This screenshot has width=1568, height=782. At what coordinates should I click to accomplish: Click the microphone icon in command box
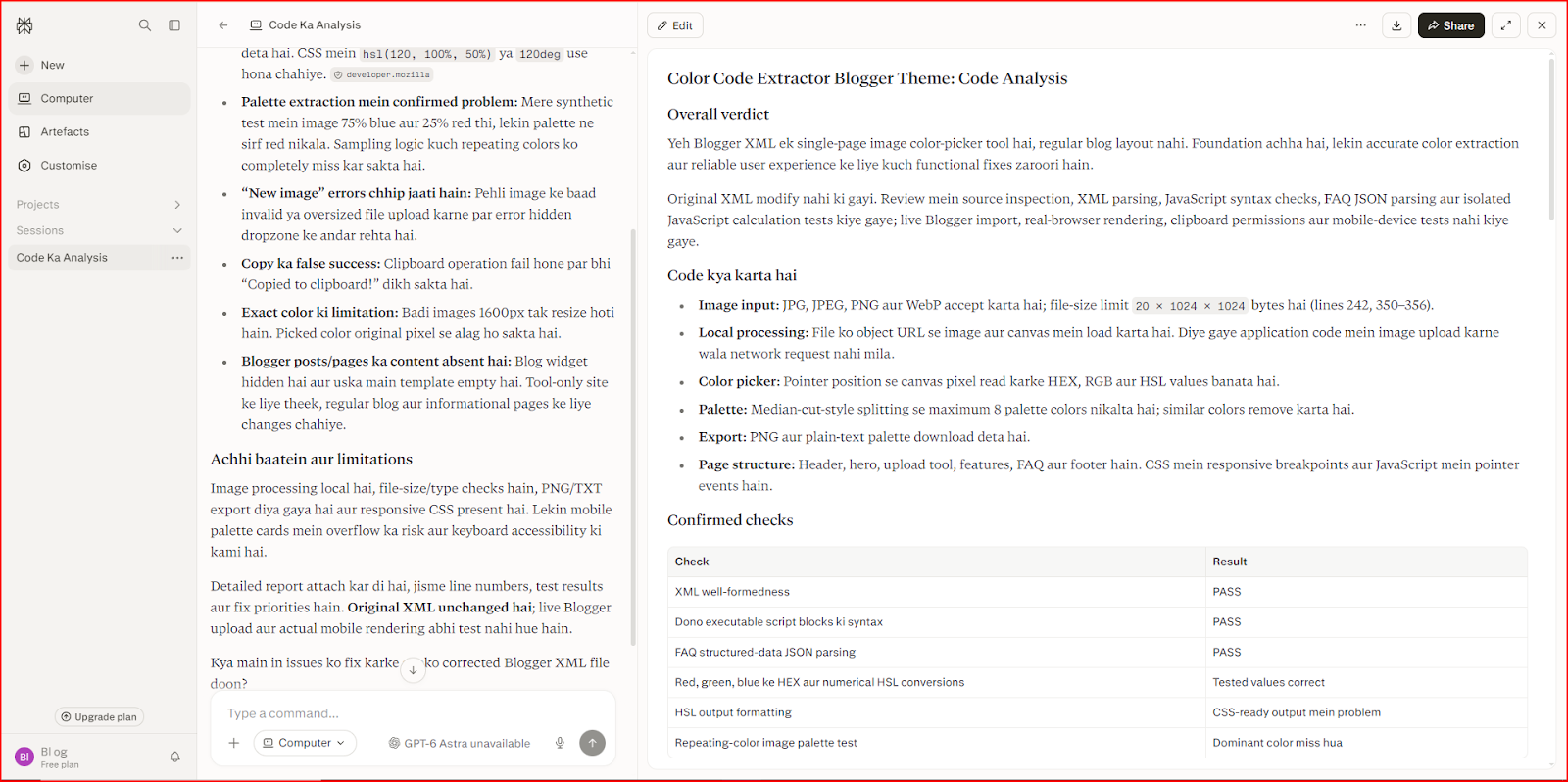(x=560, y=743)
